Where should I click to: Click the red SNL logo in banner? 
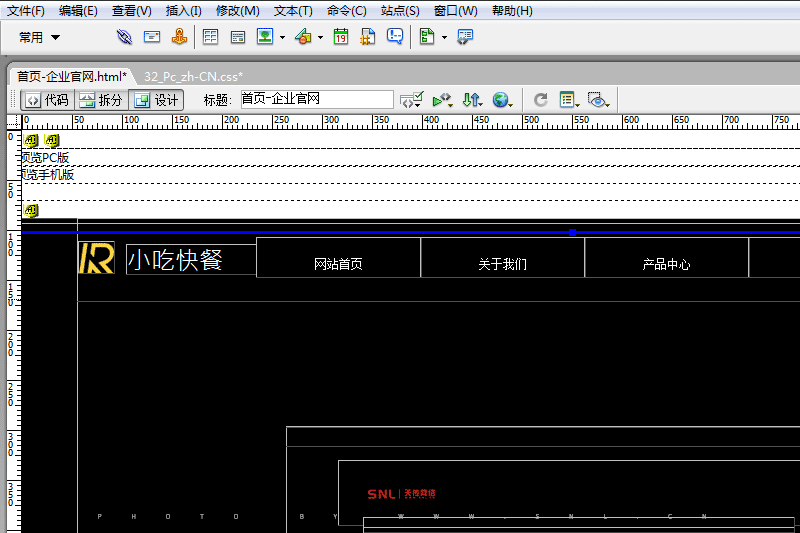[x=402, y=494]
